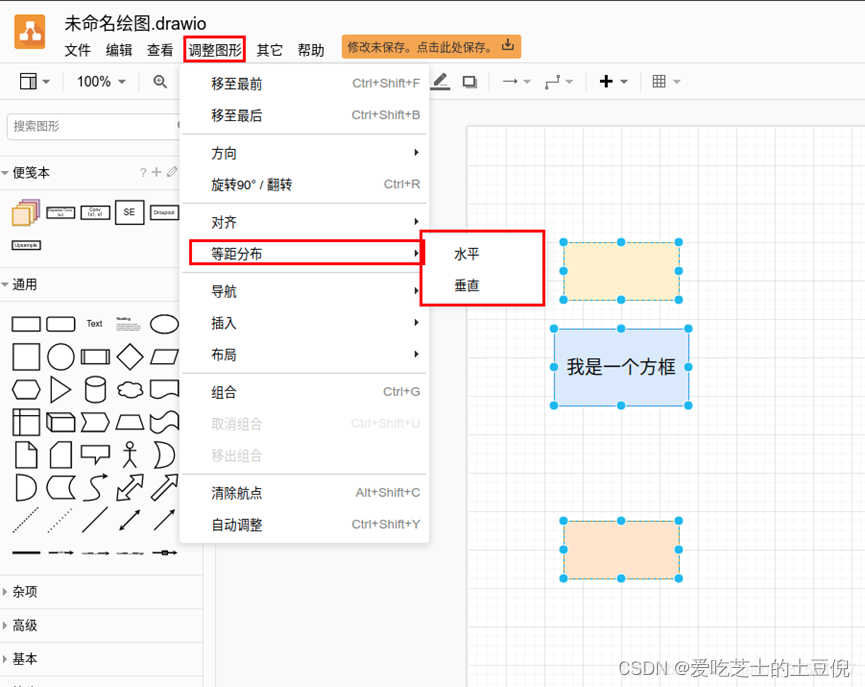The image size is (865, 687).
Task: Select the cylinder shape in General palette
Action: click(x=95, y=390)
